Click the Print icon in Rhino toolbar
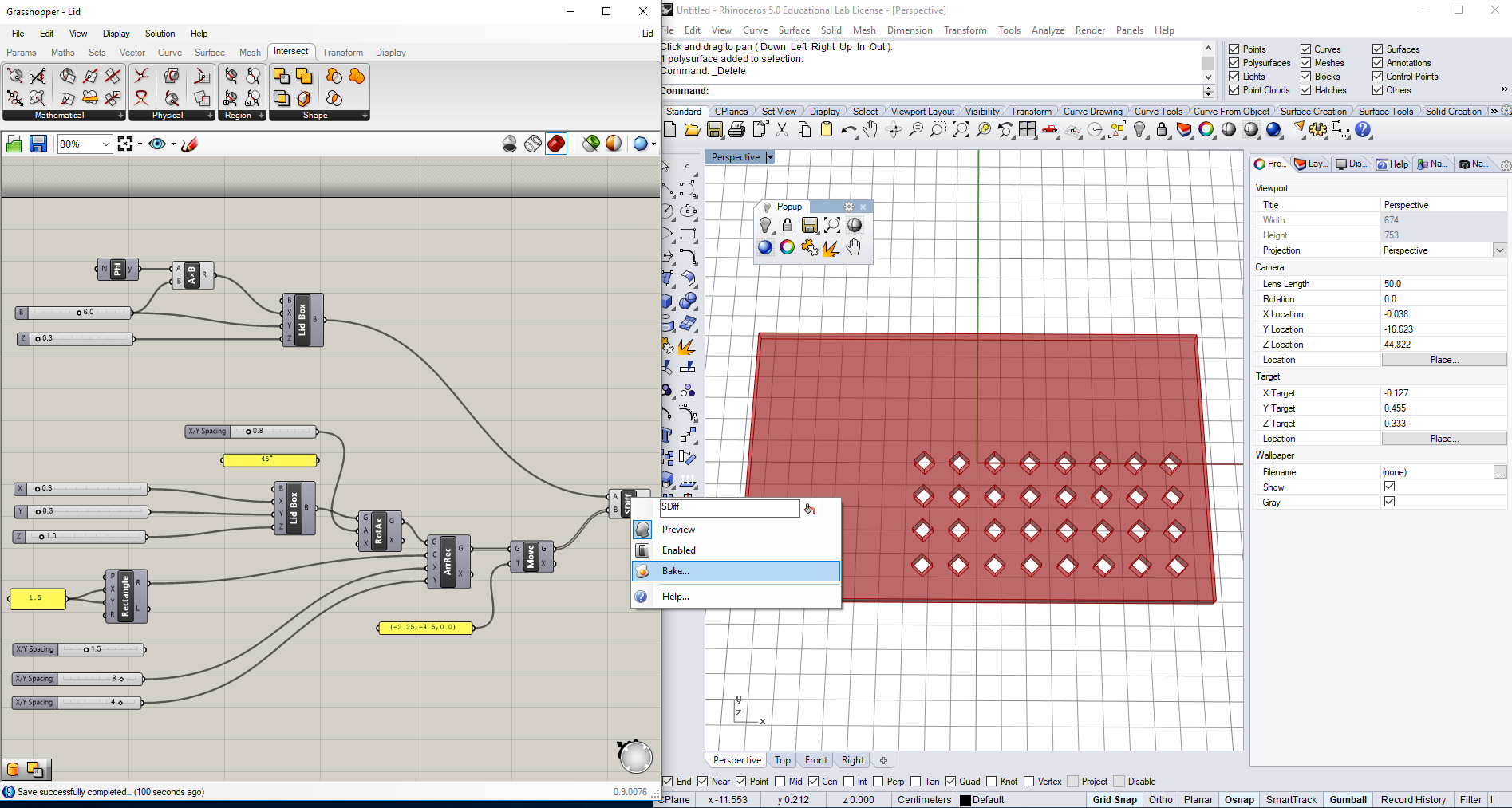Image resolution: width=1512 pixels, height=808 pixels. [x=737, y=129]
